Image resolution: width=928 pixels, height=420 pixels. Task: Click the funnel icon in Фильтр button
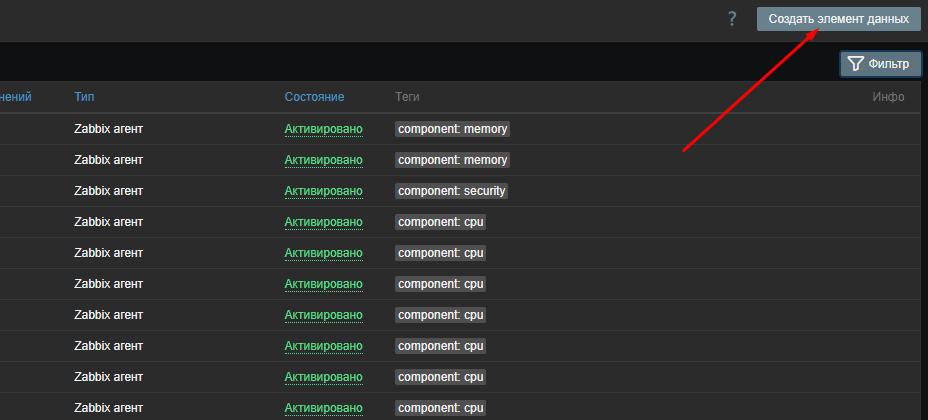coord(855,64)
